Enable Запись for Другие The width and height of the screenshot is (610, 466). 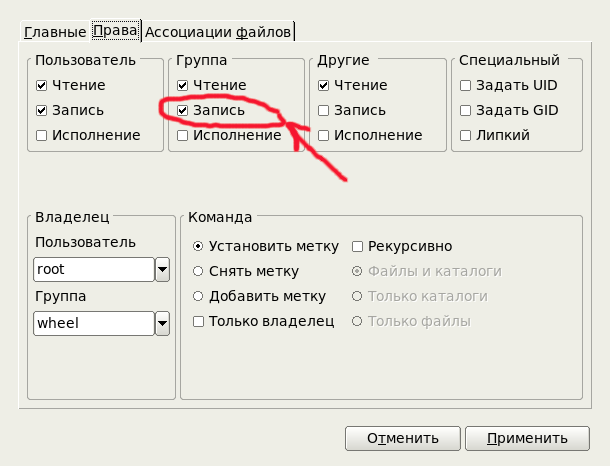point(323,110)
